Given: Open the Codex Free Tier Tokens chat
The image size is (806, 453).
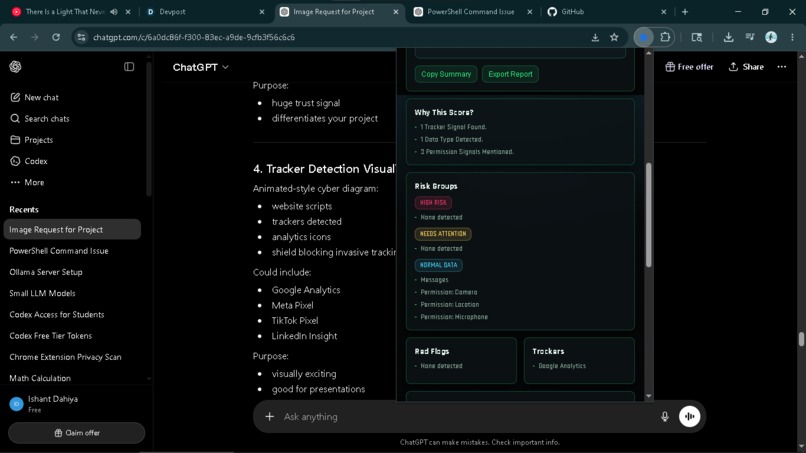Looking at the screenshot, I should click(x=71, y=336).
